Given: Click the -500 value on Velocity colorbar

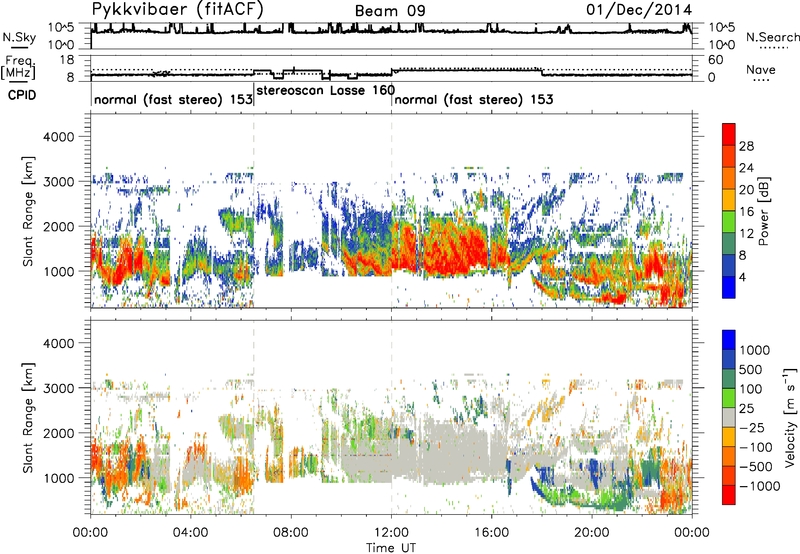Looking at the screenshot, I should coord(756,466).
